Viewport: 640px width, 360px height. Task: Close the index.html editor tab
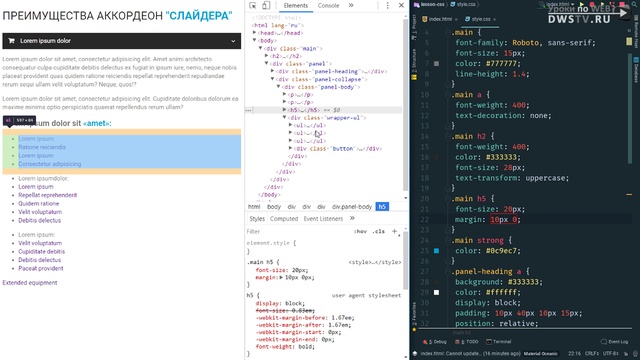click(456, 20)
